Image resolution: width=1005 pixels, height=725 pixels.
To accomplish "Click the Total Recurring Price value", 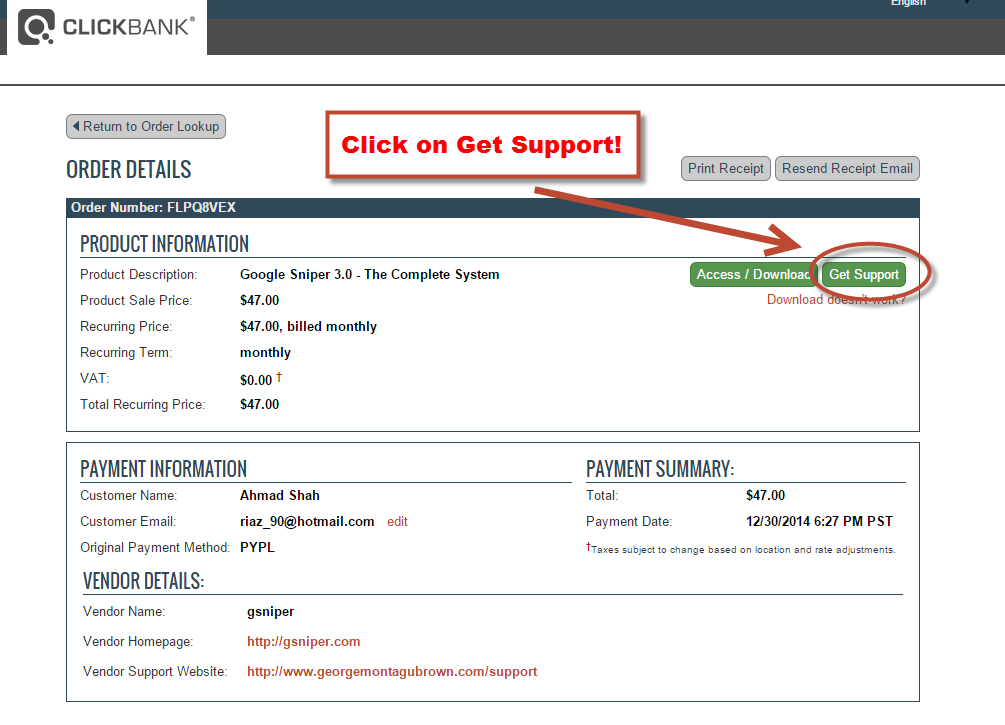I will coord(260,404).
